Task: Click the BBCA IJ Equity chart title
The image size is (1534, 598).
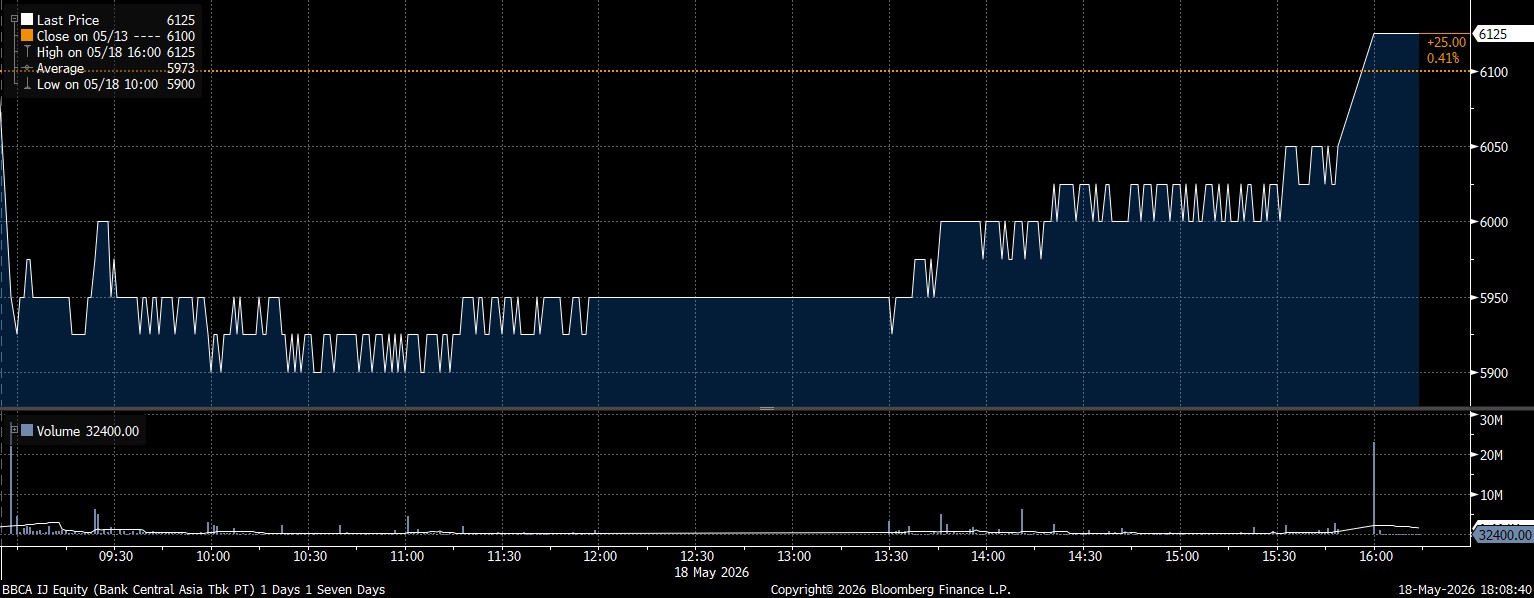Action: click(194, 590)
